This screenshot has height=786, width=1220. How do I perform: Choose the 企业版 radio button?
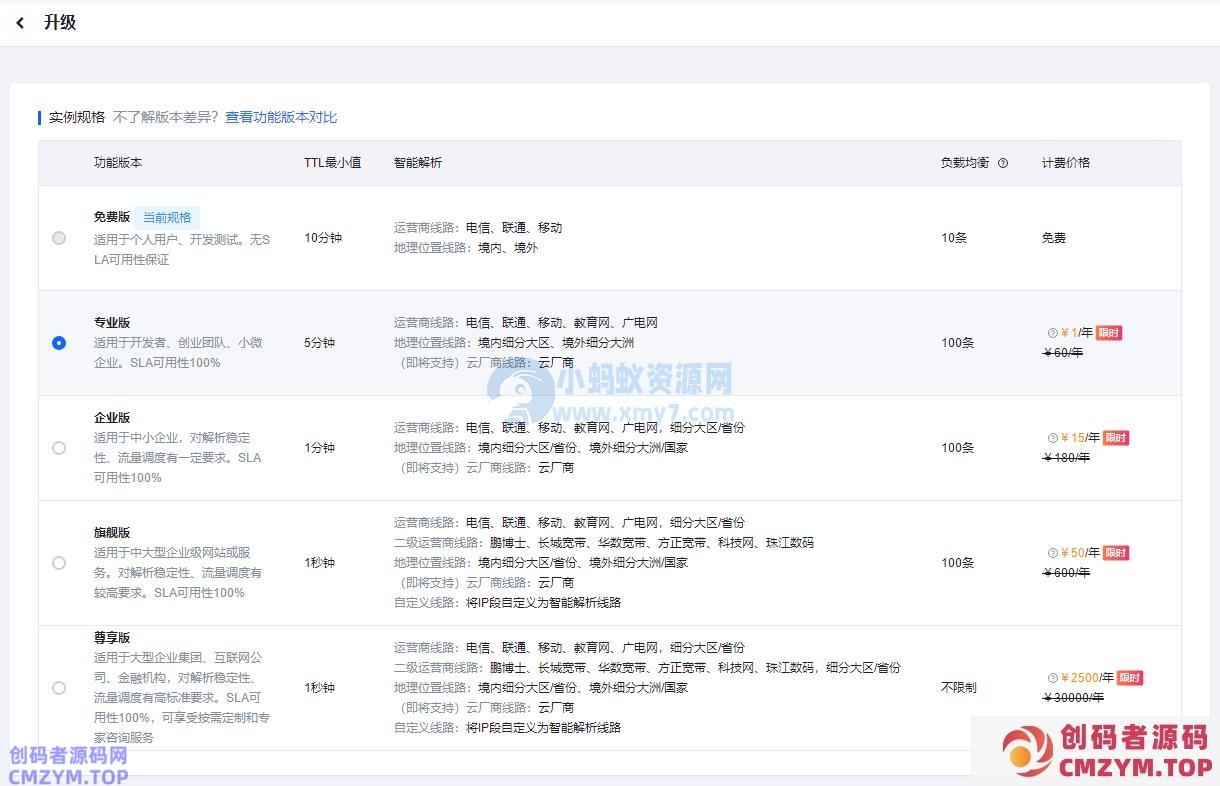point(59,448)
